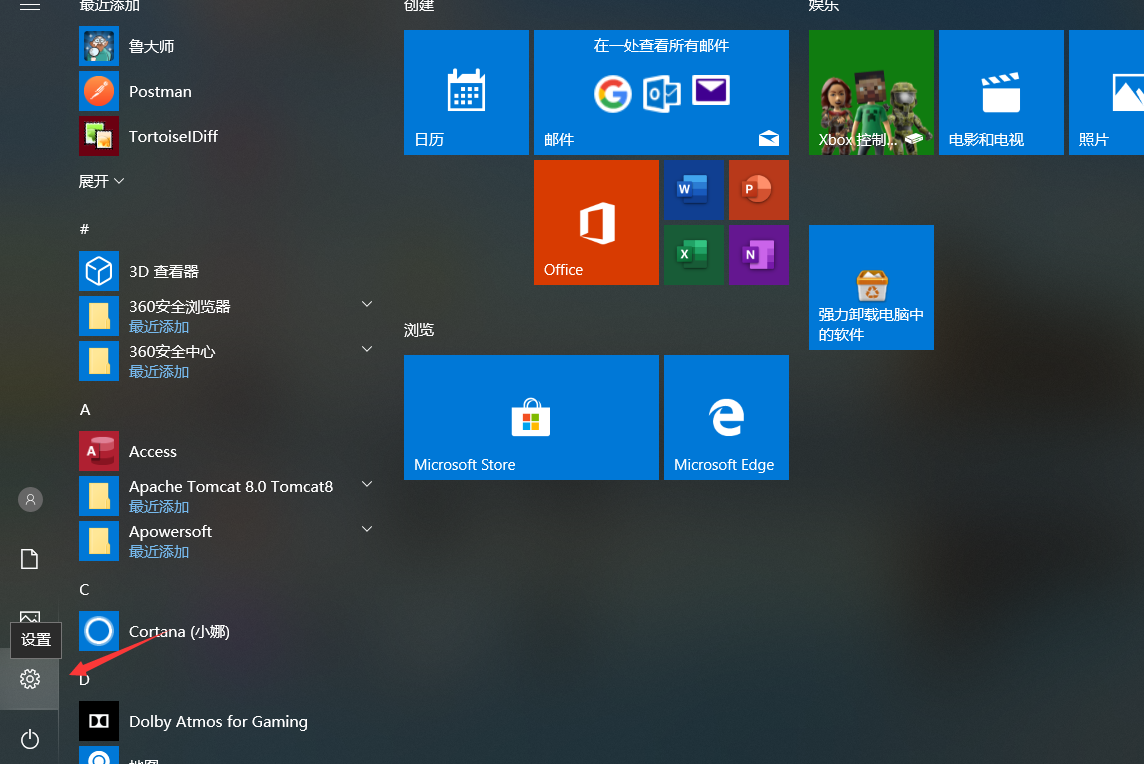The height and width of the screenshot is (764, 1144).
Task: Expand Apowersoft folder chevron
Action: [367, 530]
